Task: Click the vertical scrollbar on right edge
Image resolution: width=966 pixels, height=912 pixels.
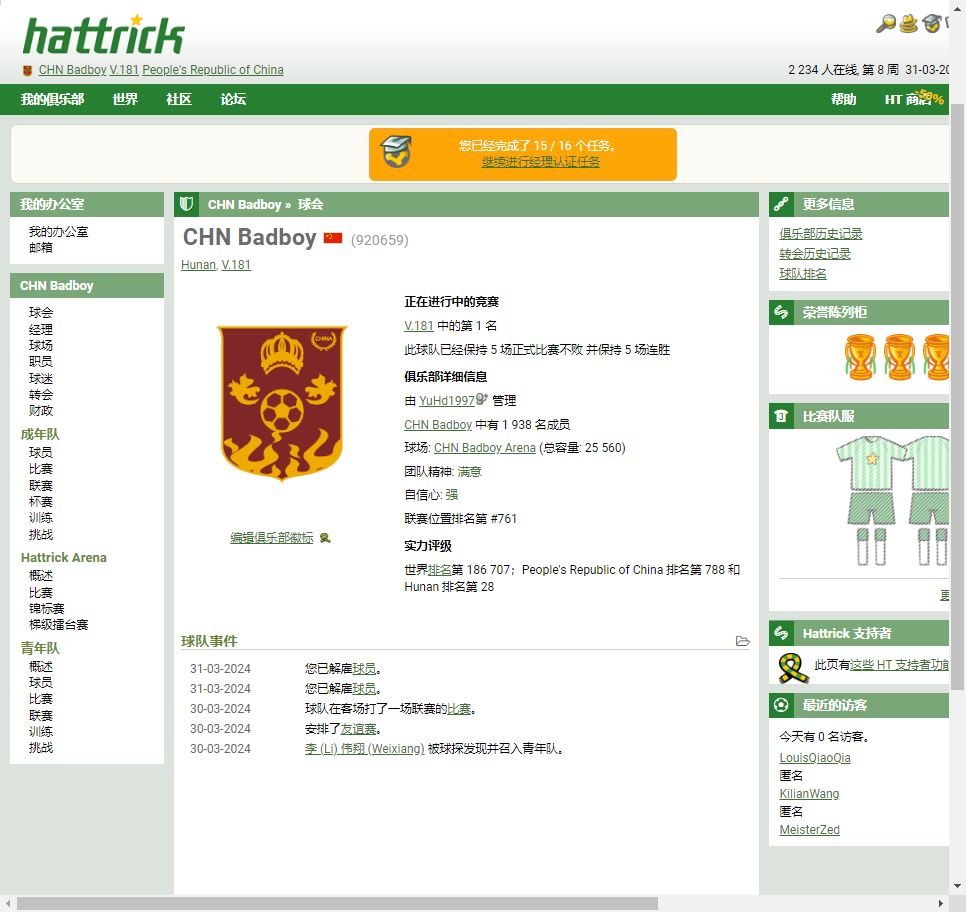Action: (957, 396)
